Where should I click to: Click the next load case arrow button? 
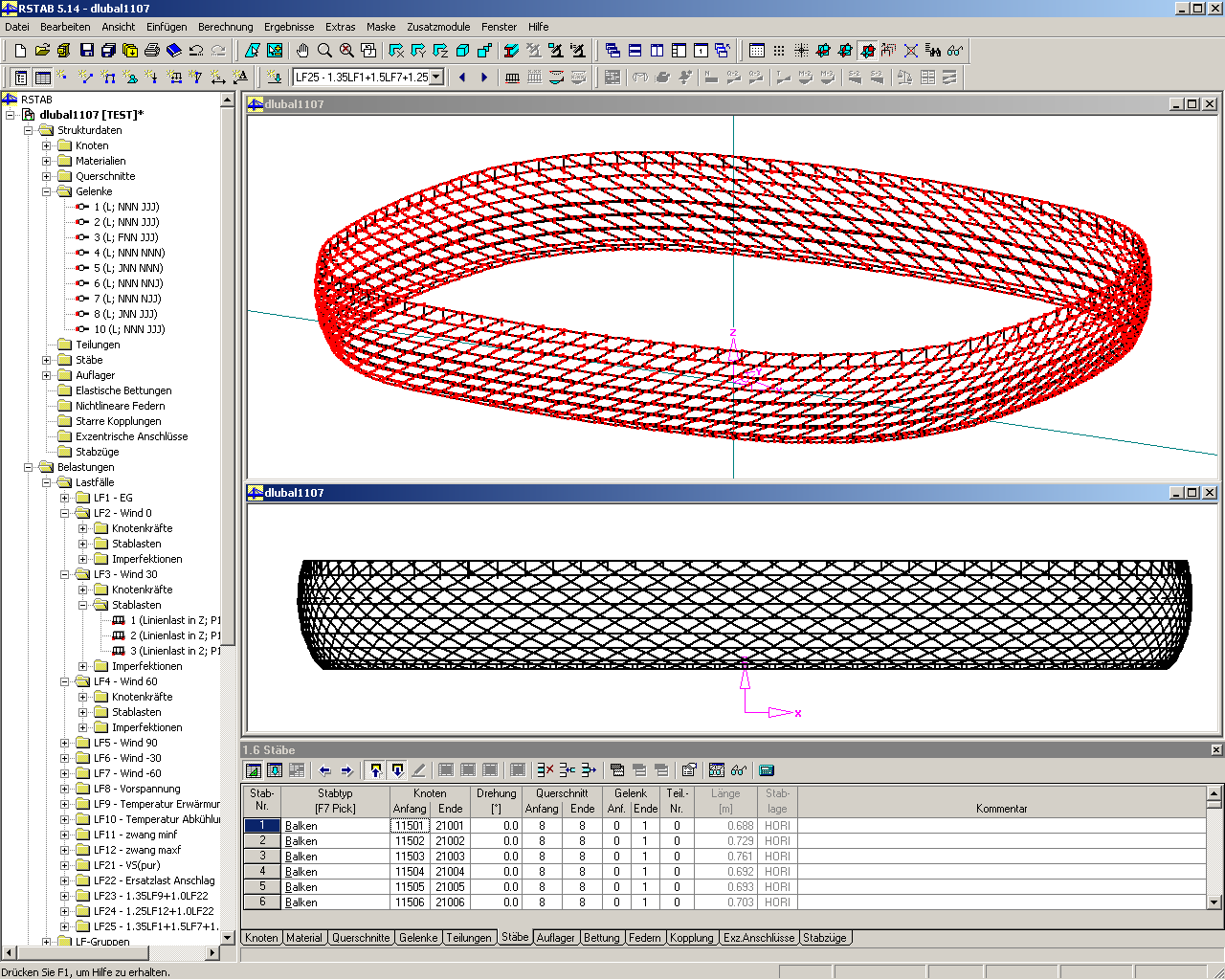pos(484,77)
